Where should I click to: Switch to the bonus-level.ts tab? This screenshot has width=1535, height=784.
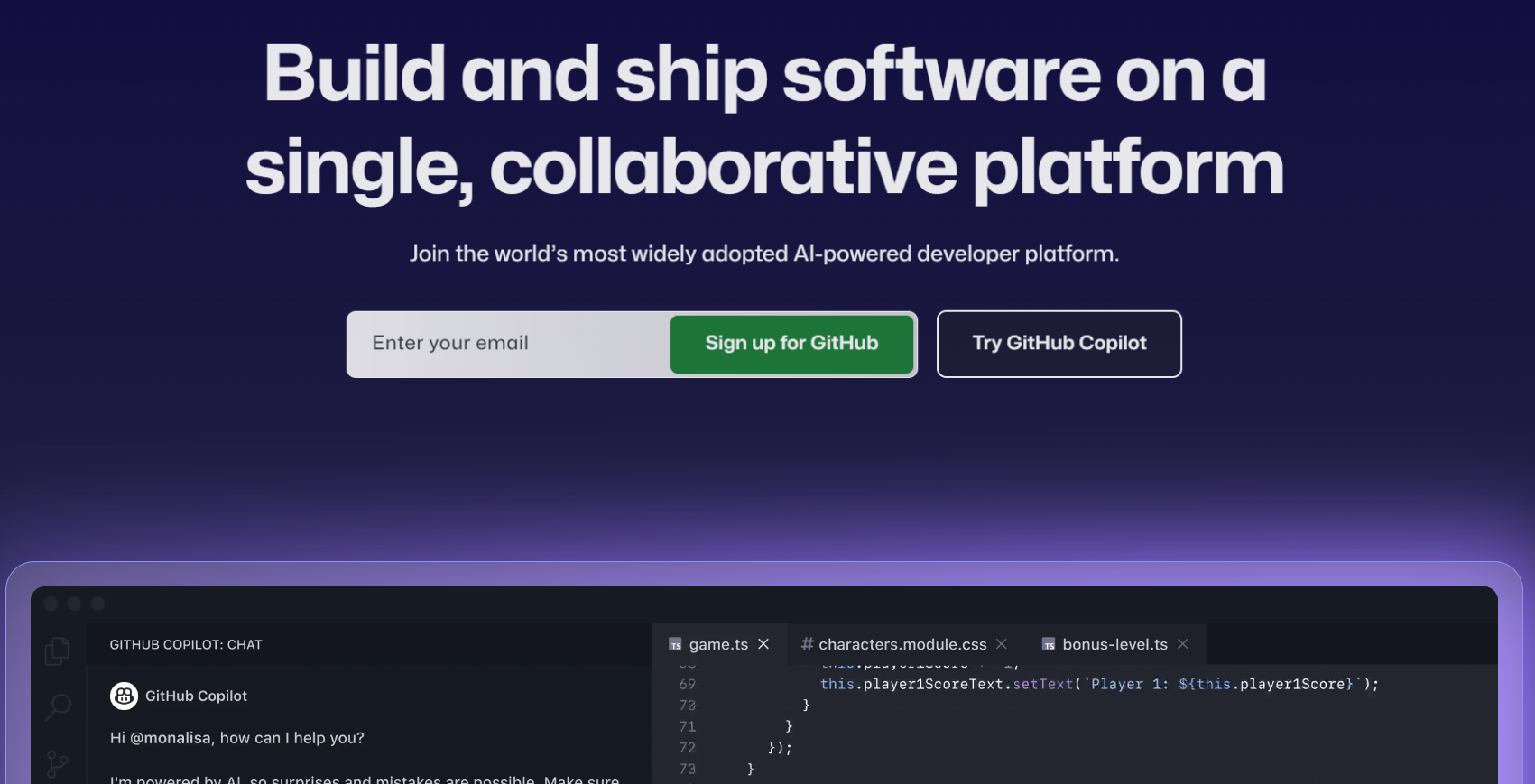point(1115,644)
